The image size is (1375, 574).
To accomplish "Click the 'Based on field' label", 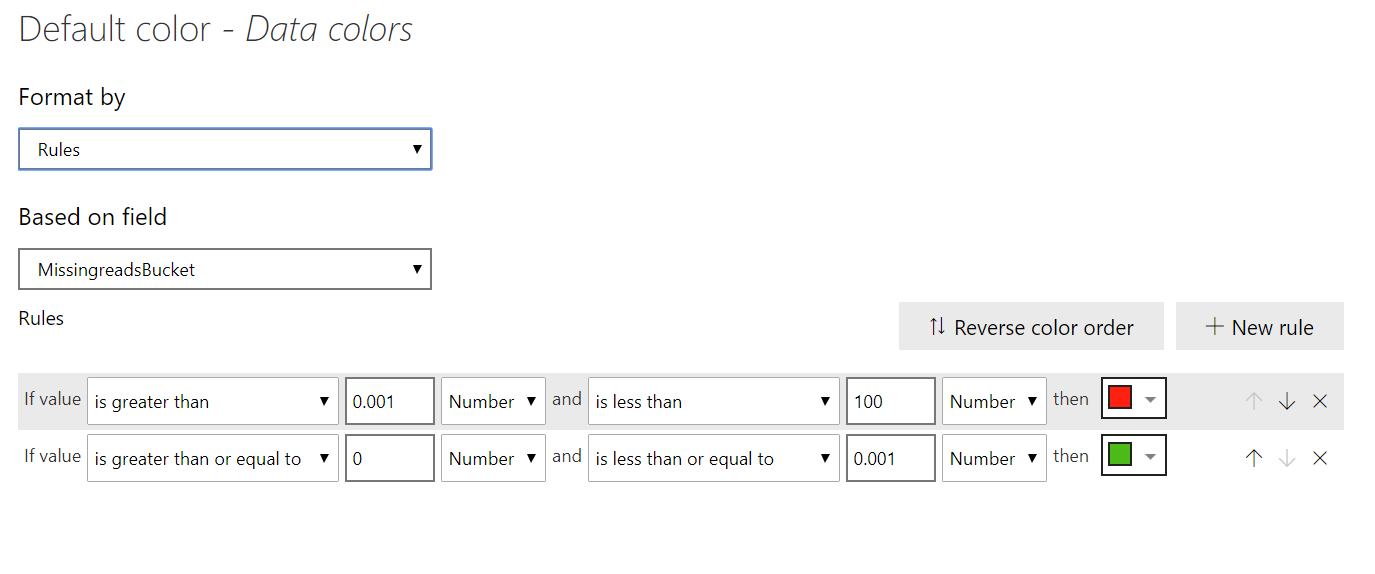I will tap(93, 217).
